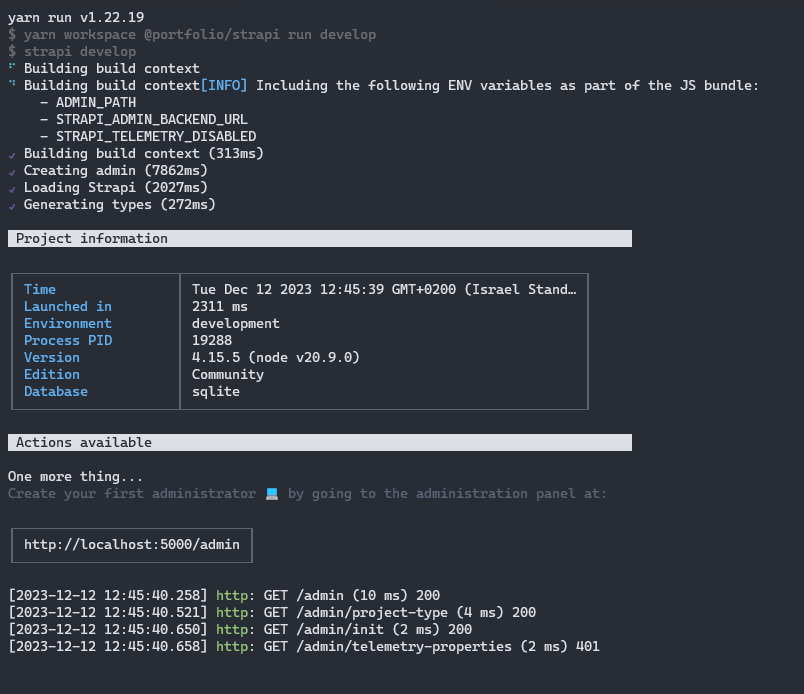Click the 'One more thing...' line
This screenshot has width=804, height=694.
(75, 477)
